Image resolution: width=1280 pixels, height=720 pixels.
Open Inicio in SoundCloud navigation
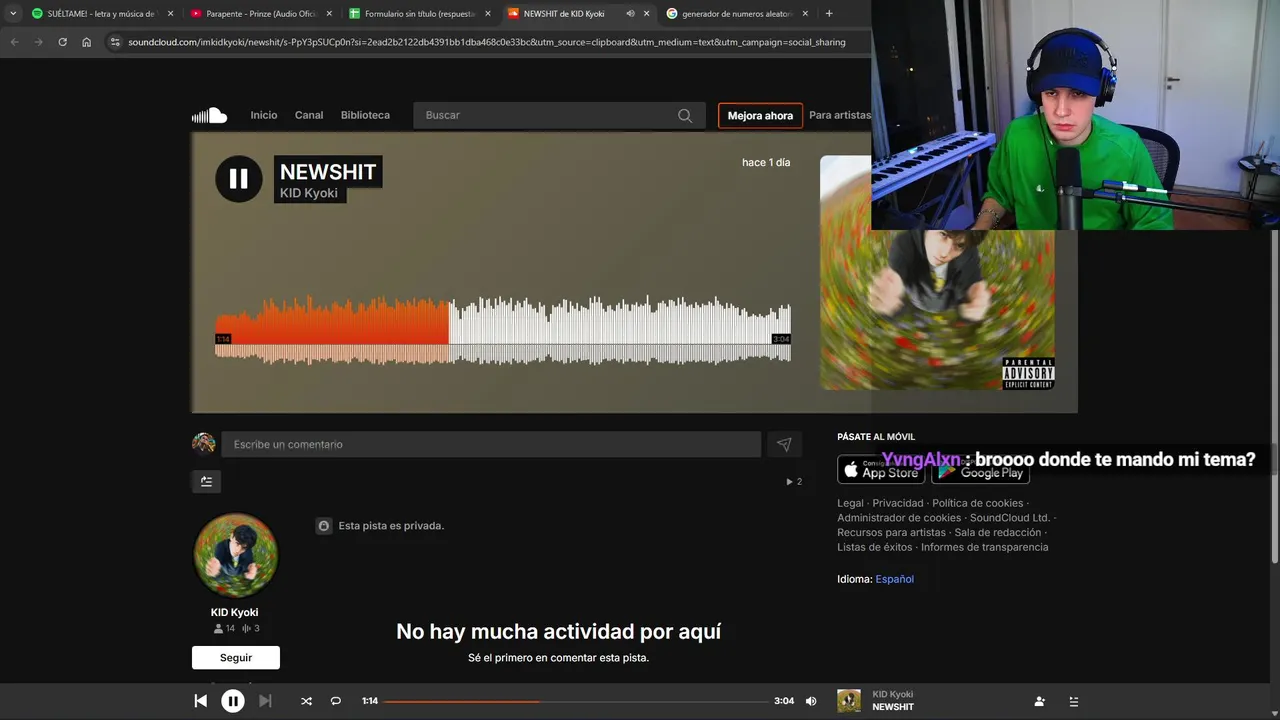[x=264, y=115]
